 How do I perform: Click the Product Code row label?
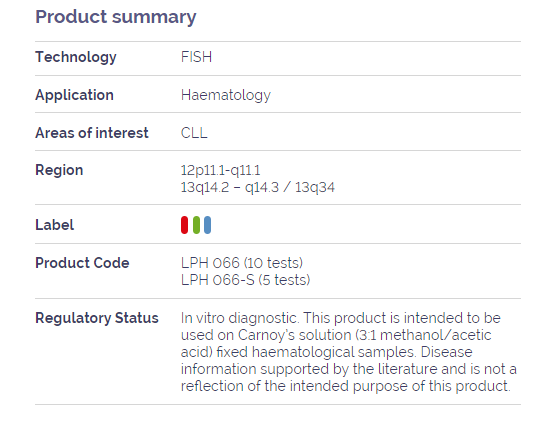tap(82, 263)
